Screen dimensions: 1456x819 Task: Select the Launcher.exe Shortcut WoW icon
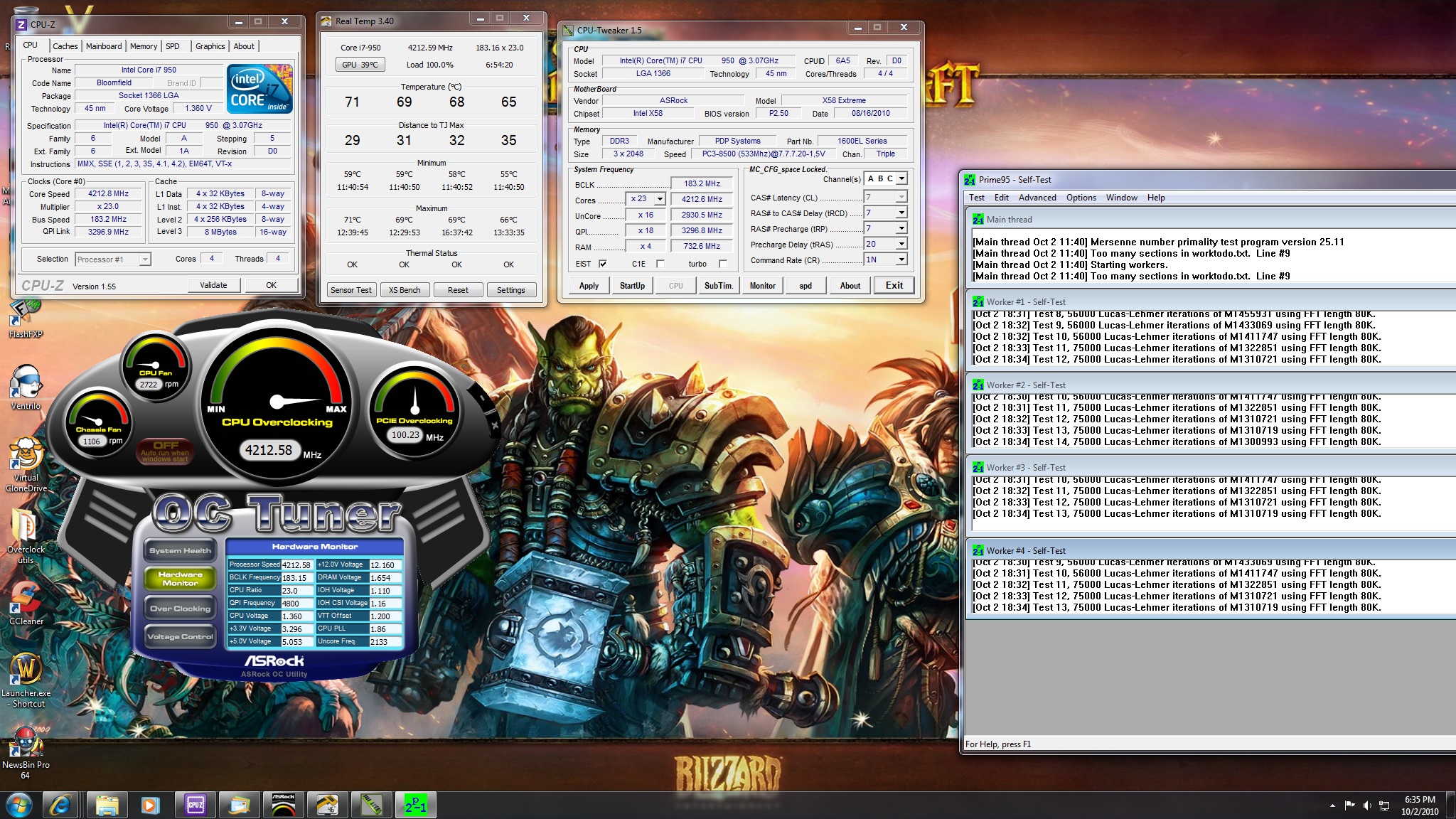pos(26,680)
